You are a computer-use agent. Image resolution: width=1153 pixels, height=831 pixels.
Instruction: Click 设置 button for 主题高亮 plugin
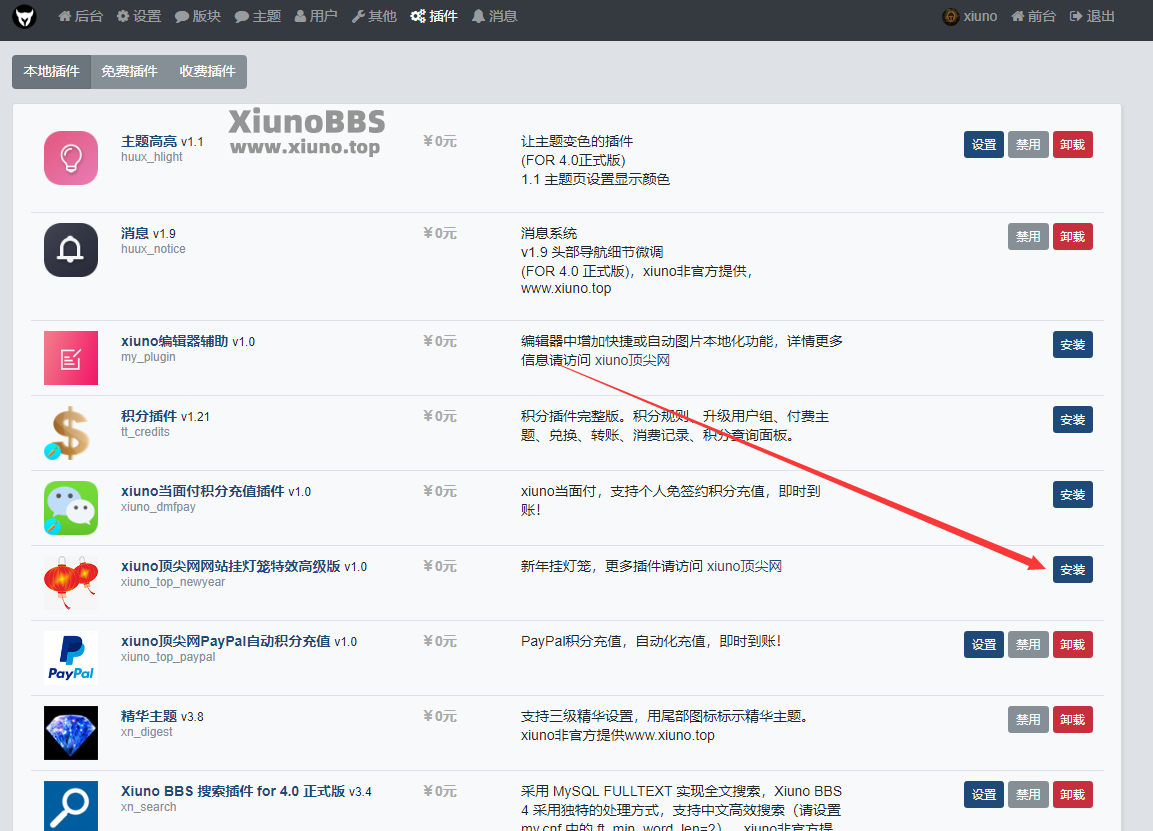point(984,145)
